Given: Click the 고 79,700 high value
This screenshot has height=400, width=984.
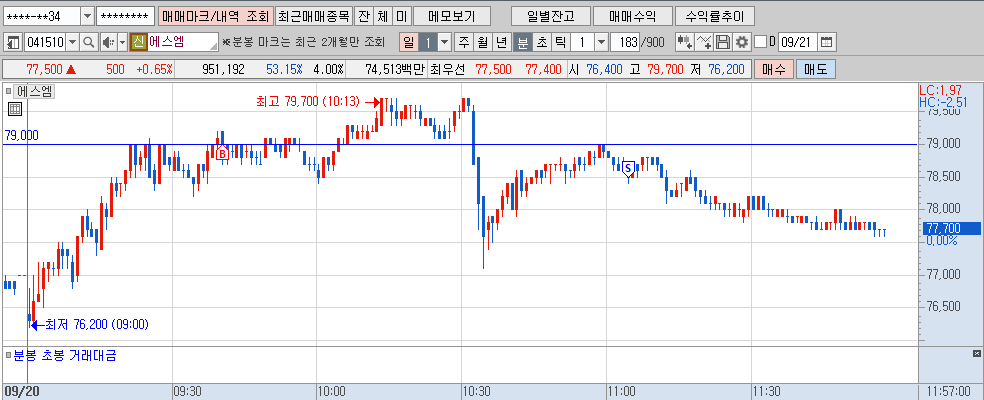Looking at the screenshot, I should (656, 69).
